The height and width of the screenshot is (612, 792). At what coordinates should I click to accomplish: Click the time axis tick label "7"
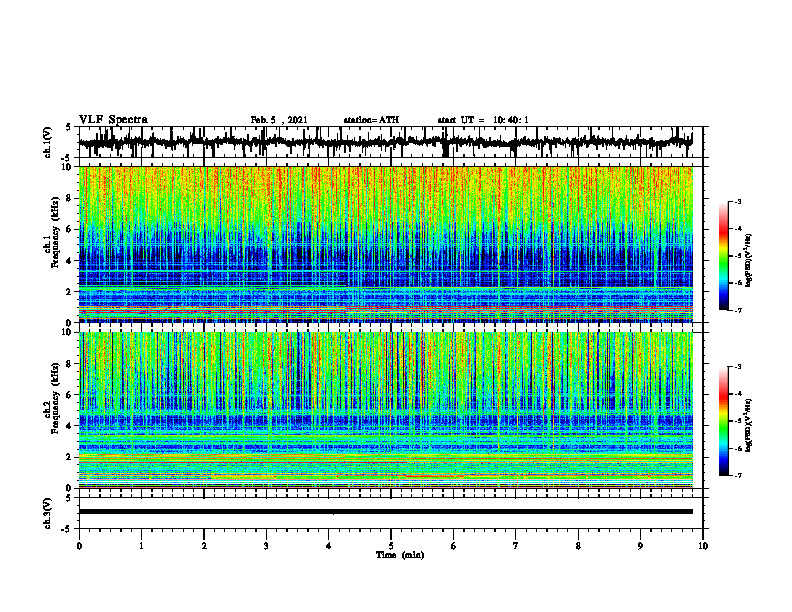516,546
